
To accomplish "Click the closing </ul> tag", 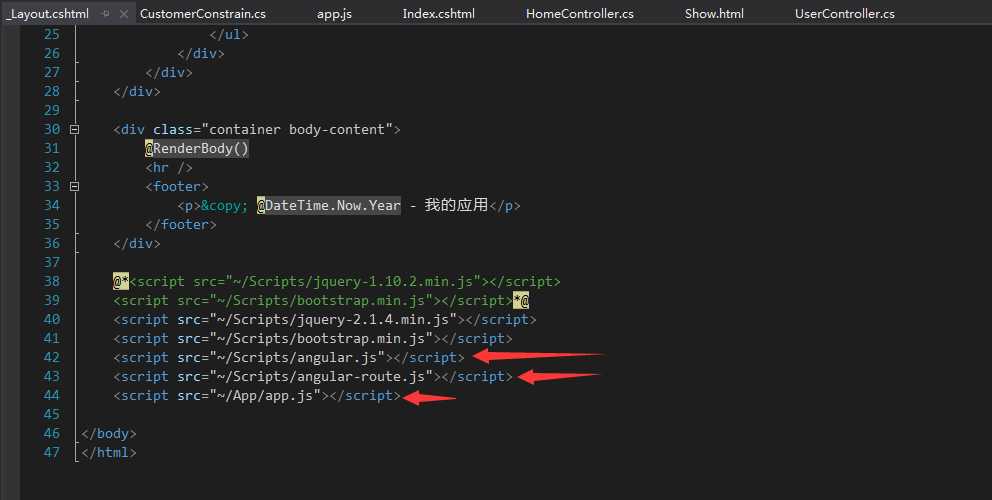I will tap(229, 34).
